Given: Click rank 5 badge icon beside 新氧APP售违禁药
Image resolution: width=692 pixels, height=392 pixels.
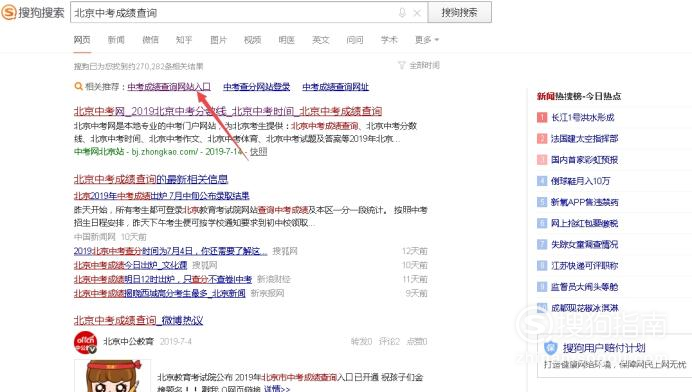Looking at the screenshot, I should [542, 202].
